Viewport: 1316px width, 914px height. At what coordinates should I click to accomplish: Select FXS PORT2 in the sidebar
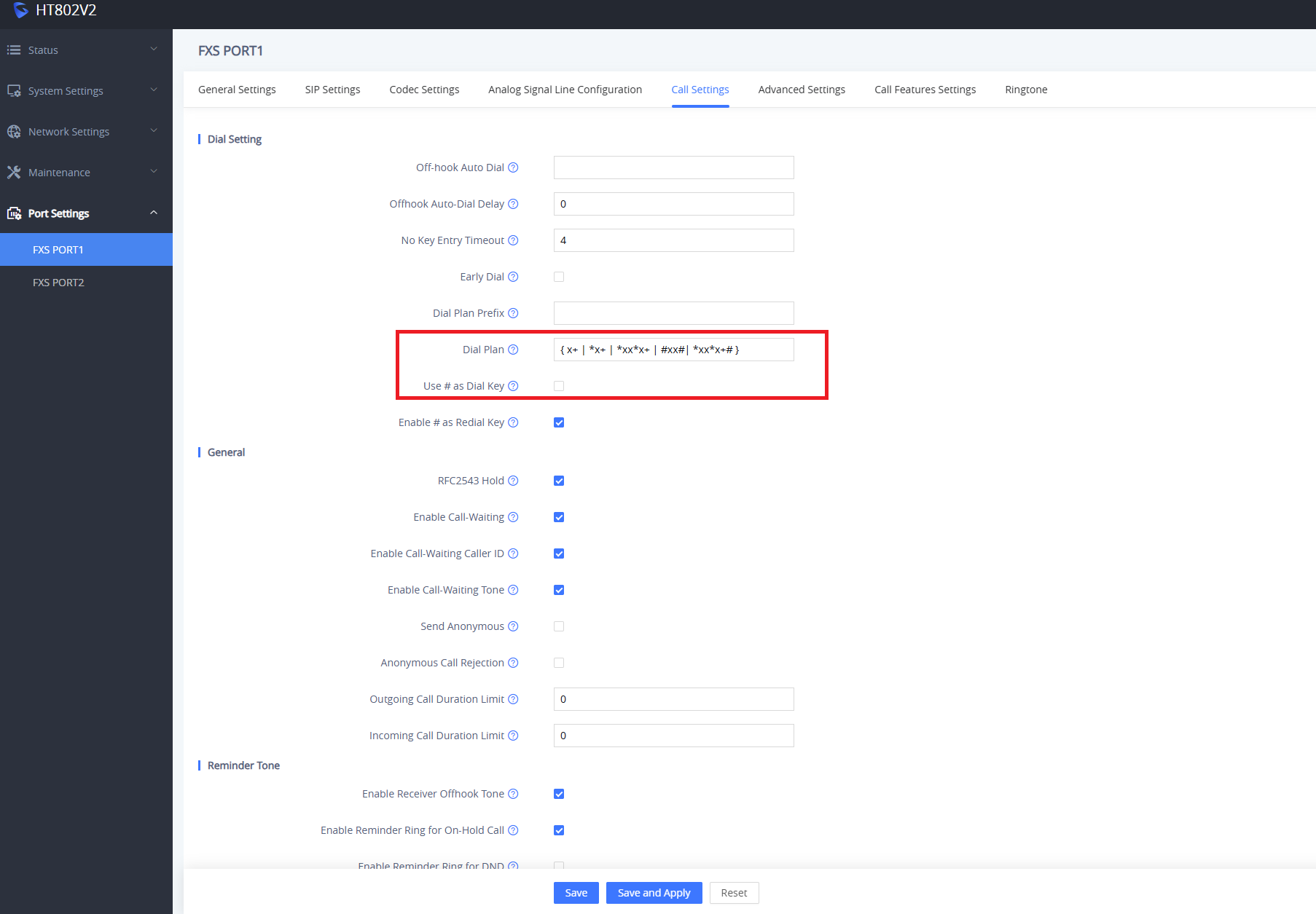58,283
